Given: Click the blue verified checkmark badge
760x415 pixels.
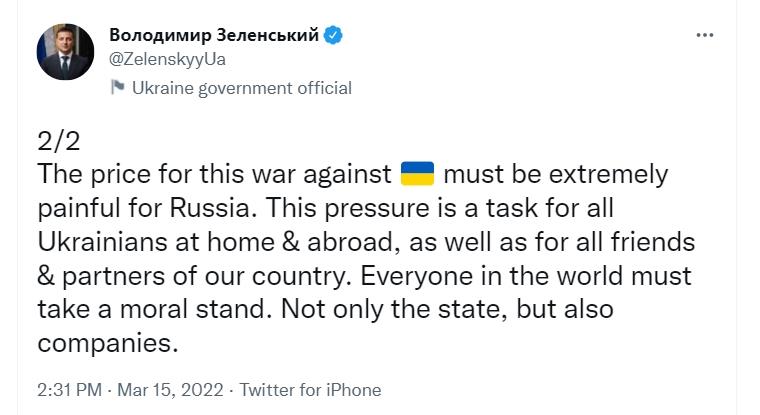Looking at the screenshot, I should point(333,35).
